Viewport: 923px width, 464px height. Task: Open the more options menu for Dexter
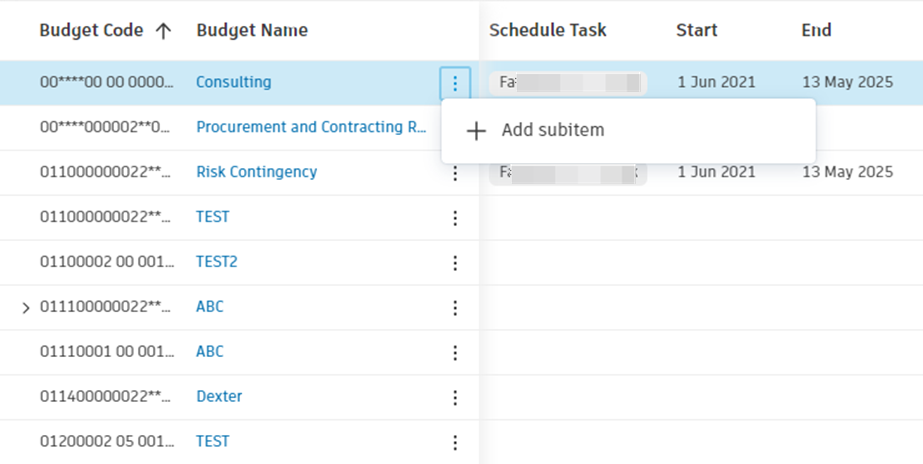[455, 398]
